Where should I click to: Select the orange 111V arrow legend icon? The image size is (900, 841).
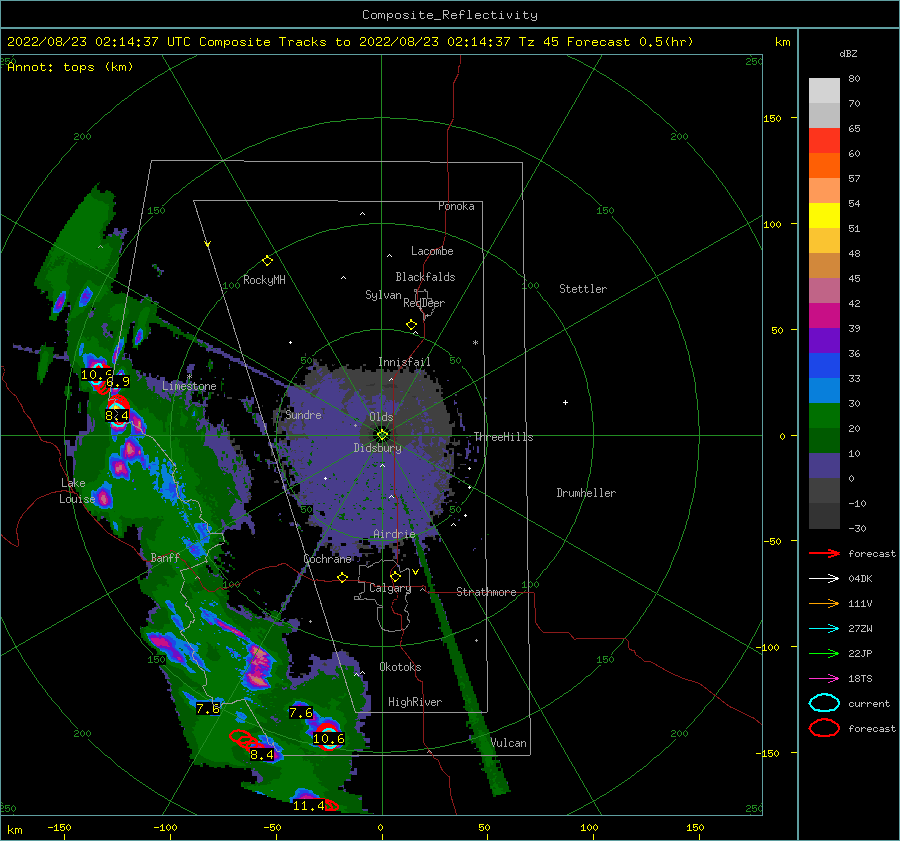[824, 603]
